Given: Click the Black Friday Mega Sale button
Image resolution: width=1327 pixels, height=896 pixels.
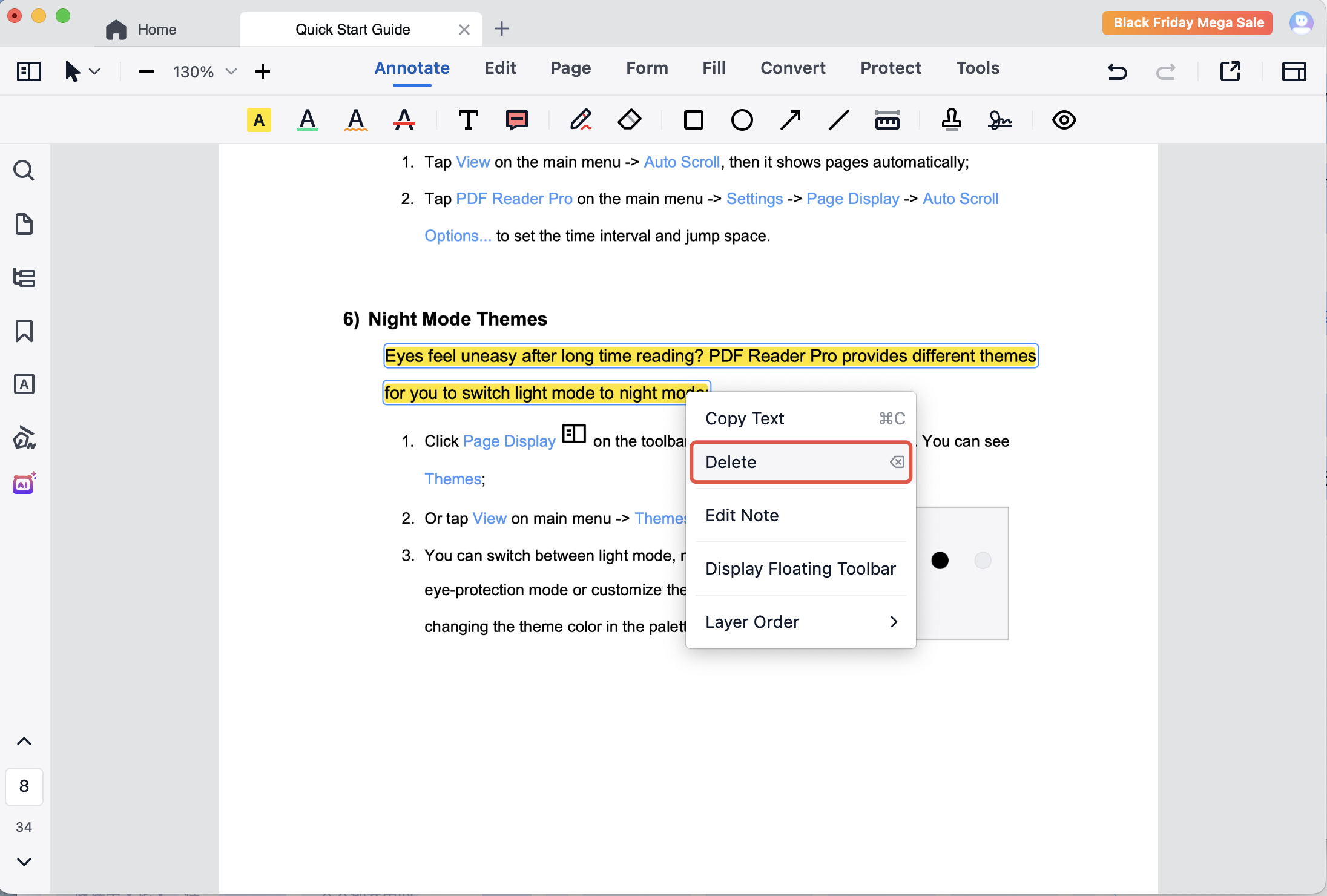Looking at the screenshot, I should (1188, 23).
